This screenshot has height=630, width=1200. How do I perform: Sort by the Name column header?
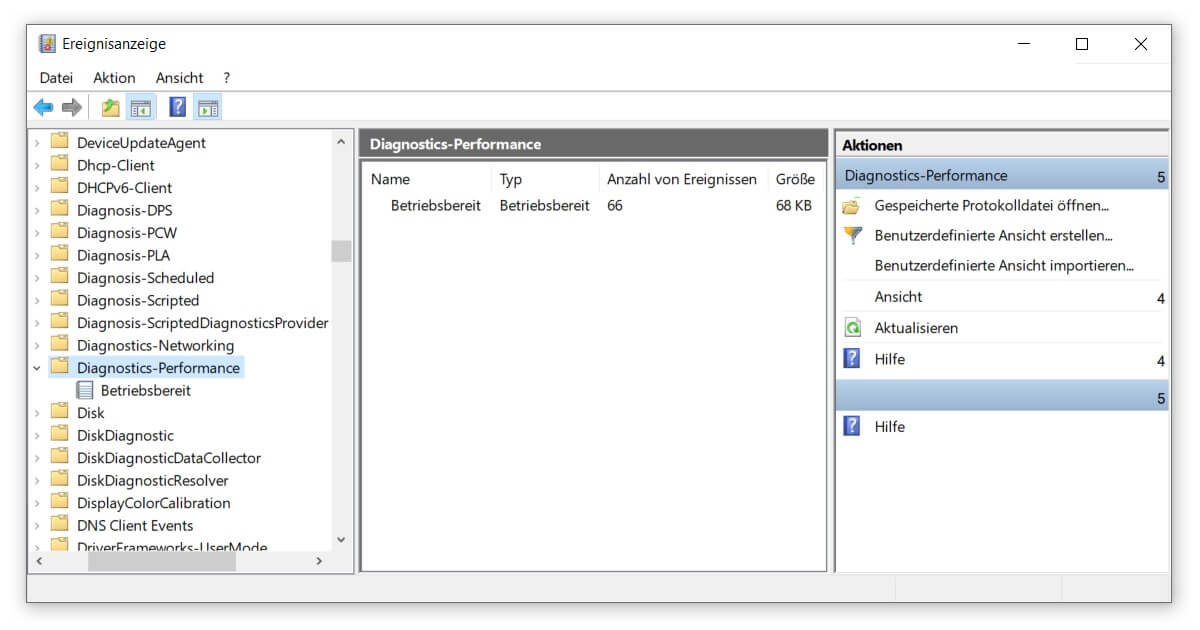coord(390,180)
